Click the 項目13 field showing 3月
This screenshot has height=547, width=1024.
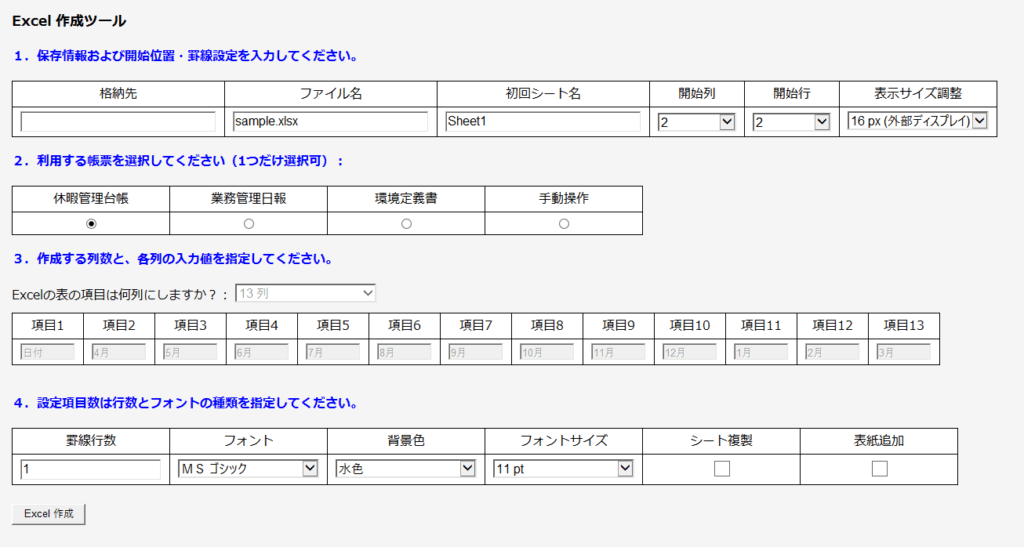903,352
